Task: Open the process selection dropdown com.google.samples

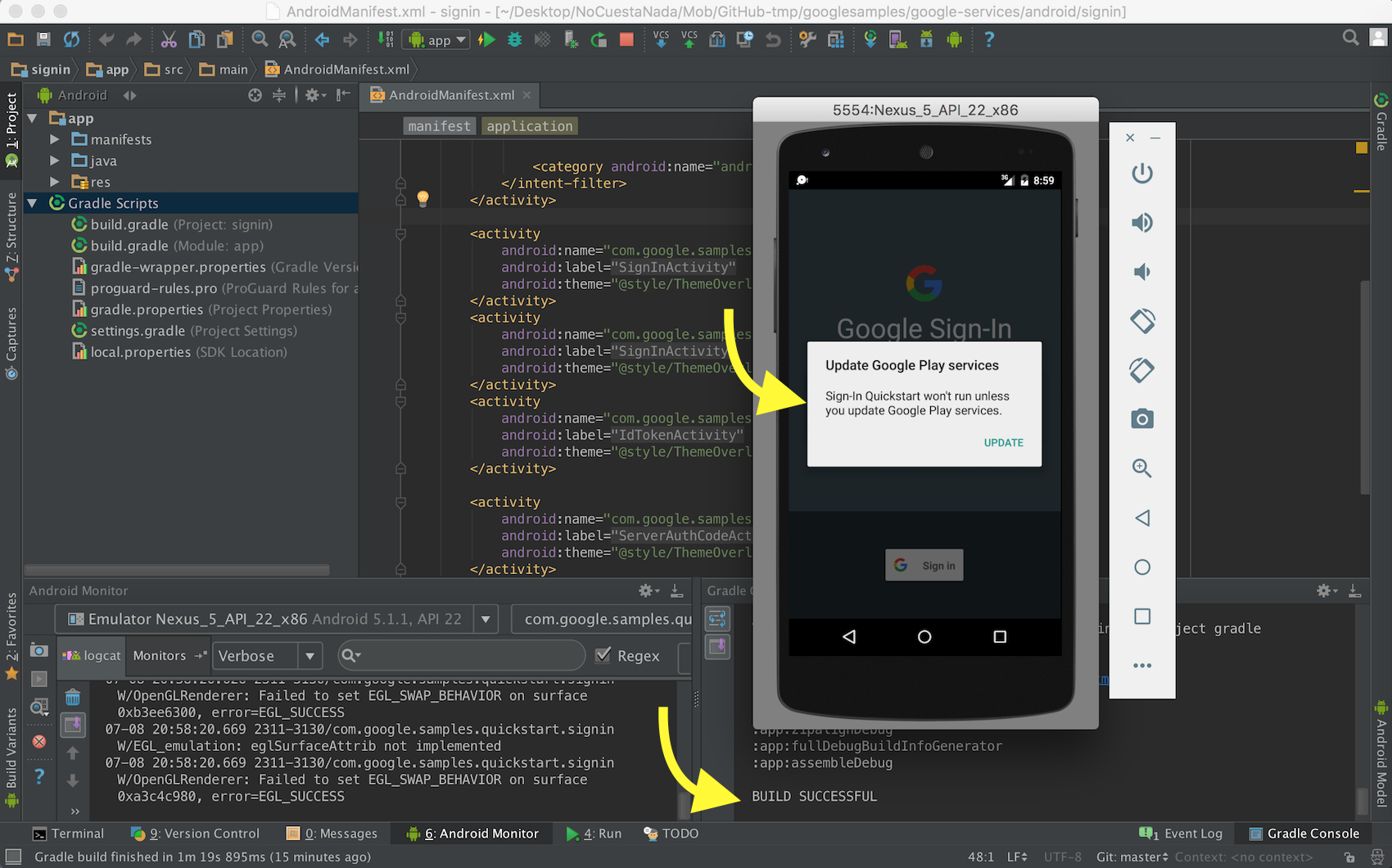Action: coord(602,619)
